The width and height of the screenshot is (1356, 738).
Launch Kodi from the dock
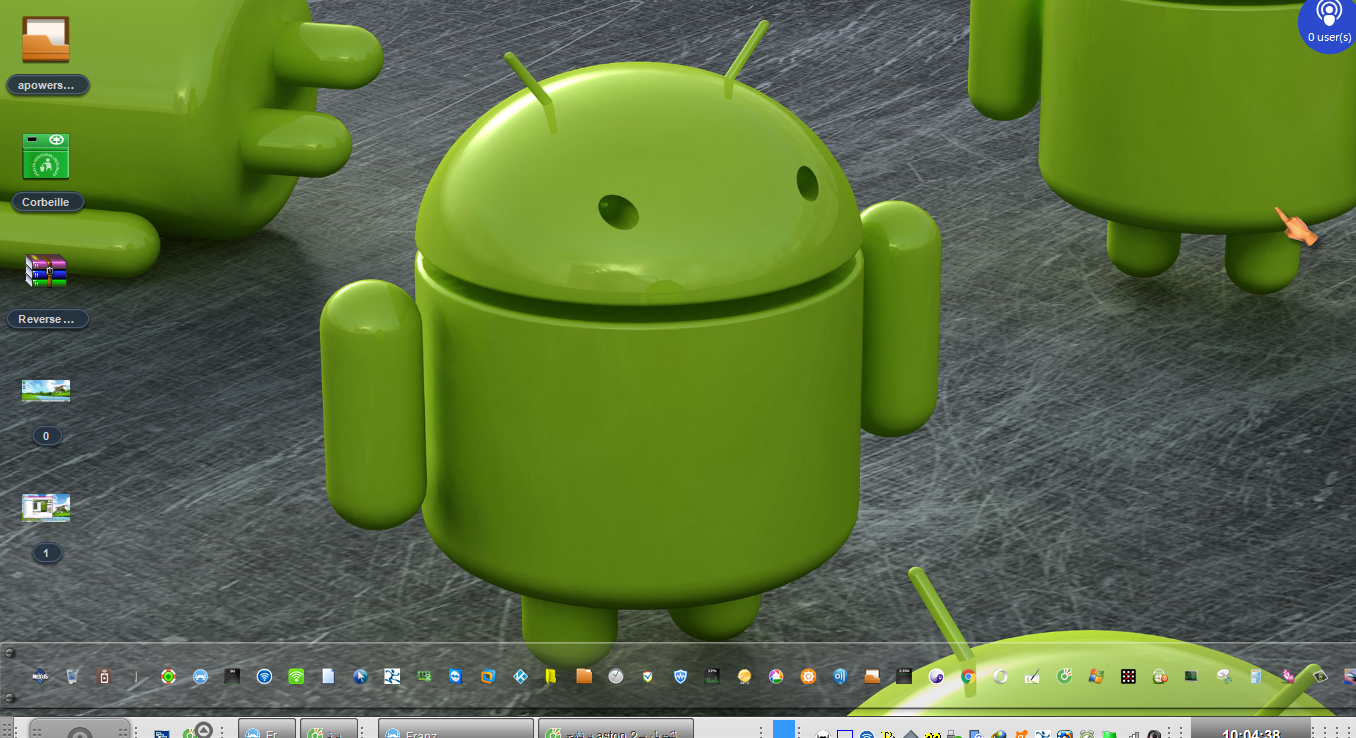click(x=520, y=676)
